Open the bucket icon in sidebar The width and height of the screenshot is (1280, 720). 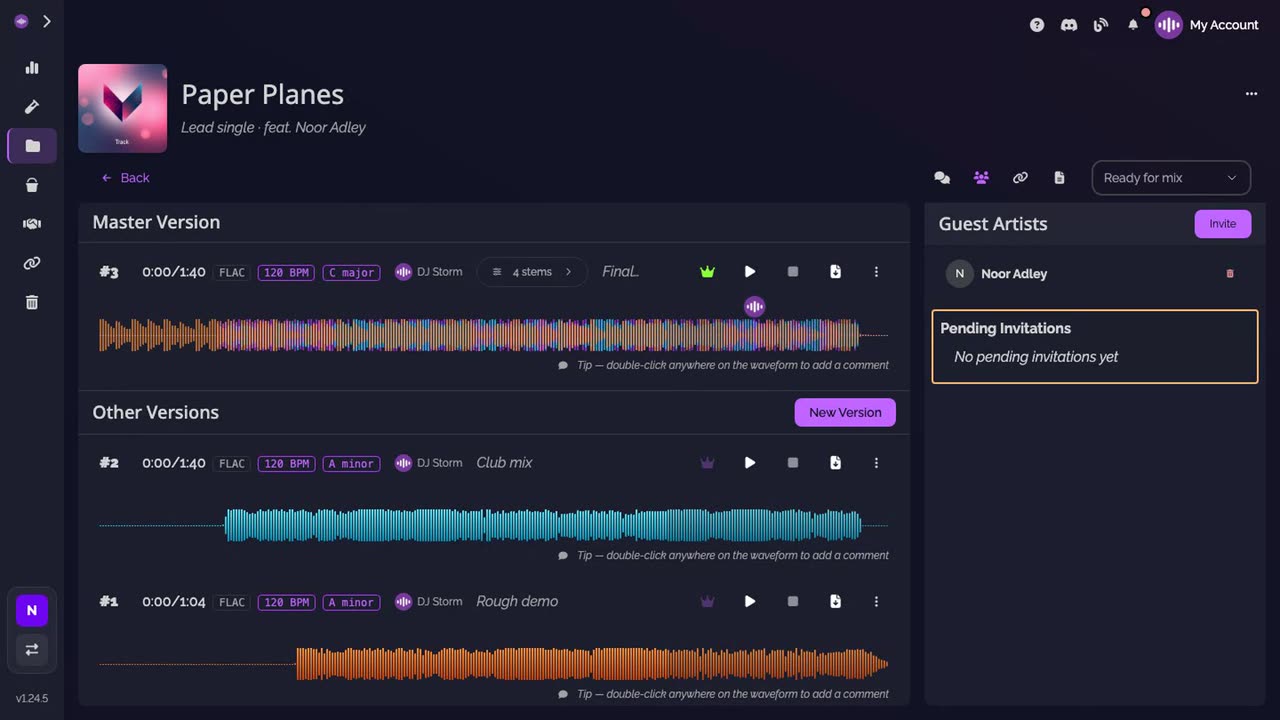click(32, 185)
